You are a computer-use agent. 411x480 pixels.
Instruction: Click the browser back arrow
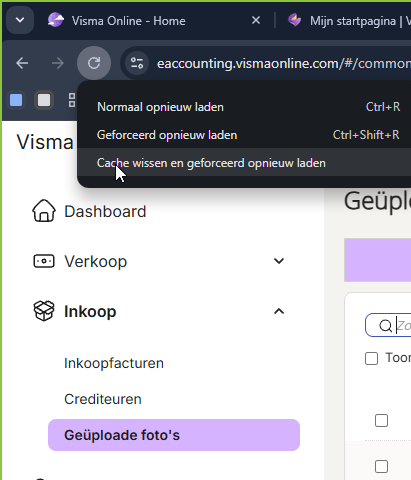coord(22,63)
